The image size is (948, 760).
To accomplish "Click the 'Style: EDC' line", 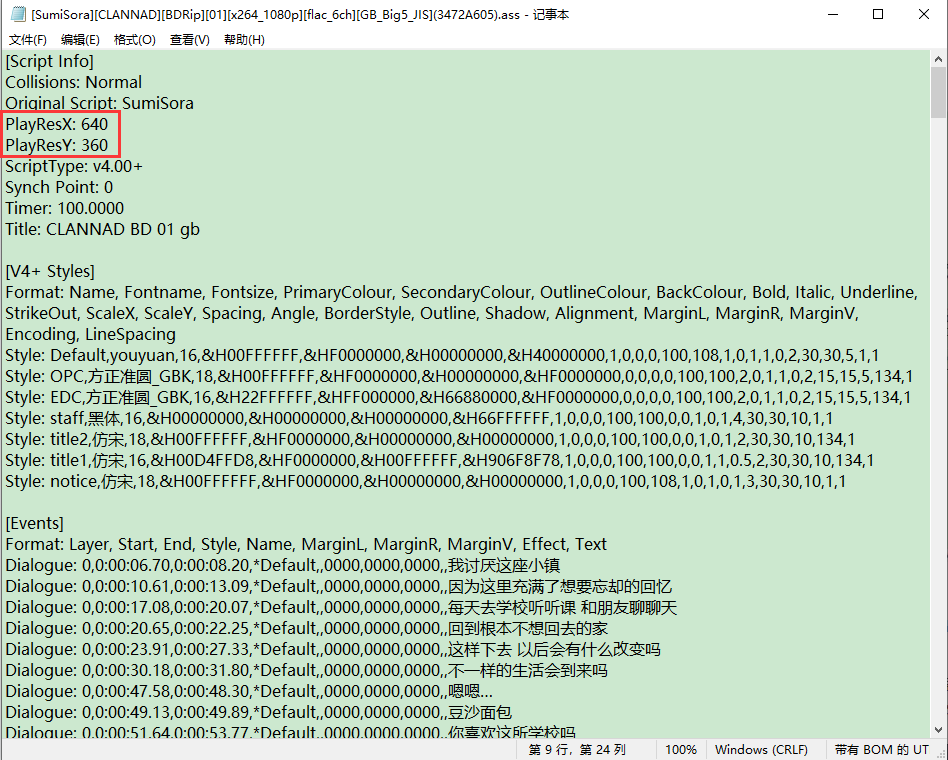I will point(458,397).
